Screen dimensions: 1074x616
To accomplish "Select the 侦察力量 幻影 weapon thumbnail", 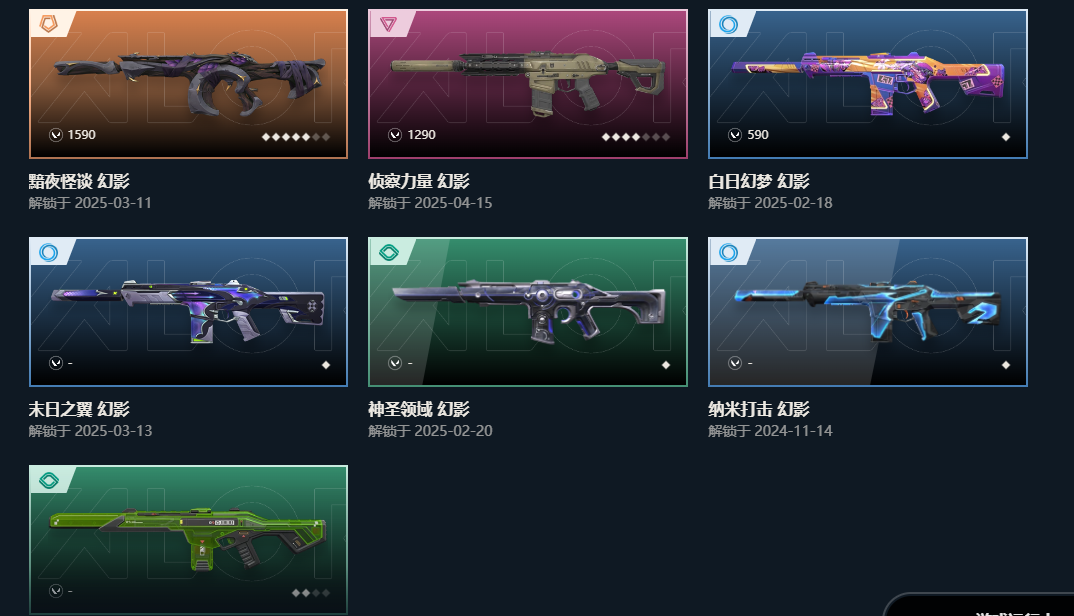I will (x=527, y=84).
